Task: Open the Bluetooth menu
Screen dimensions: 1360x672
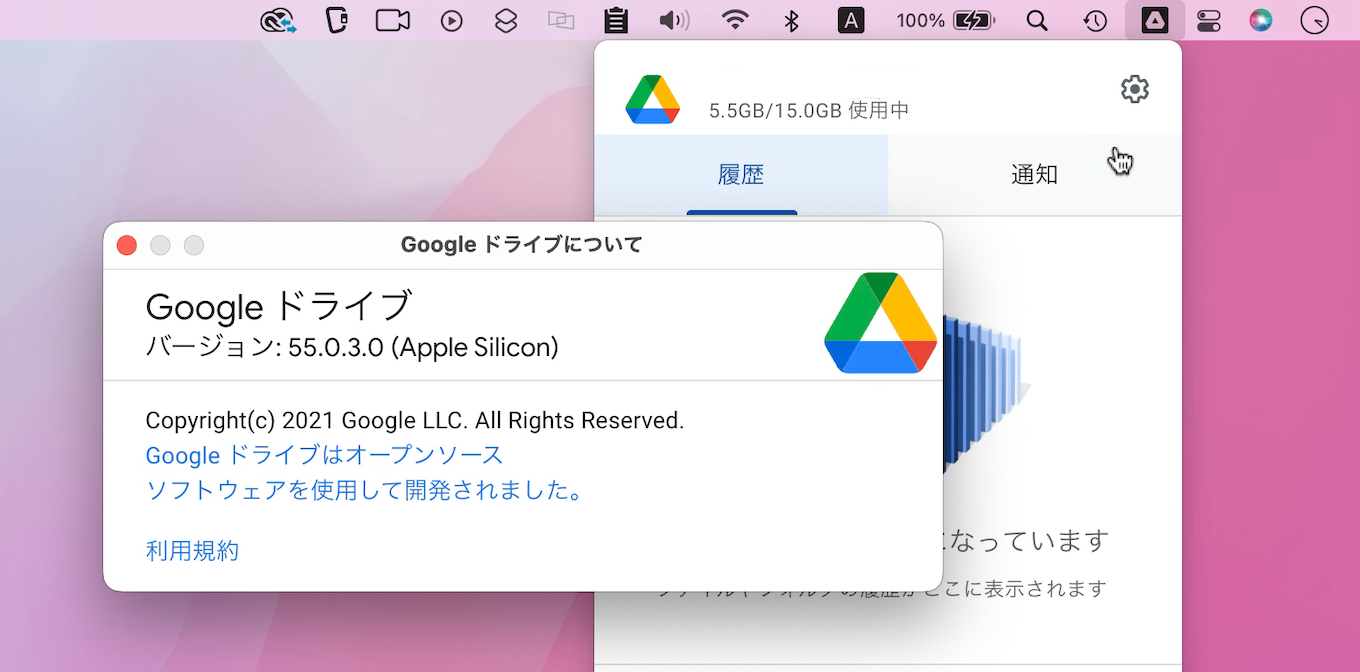Action: (x=792, y=20)
